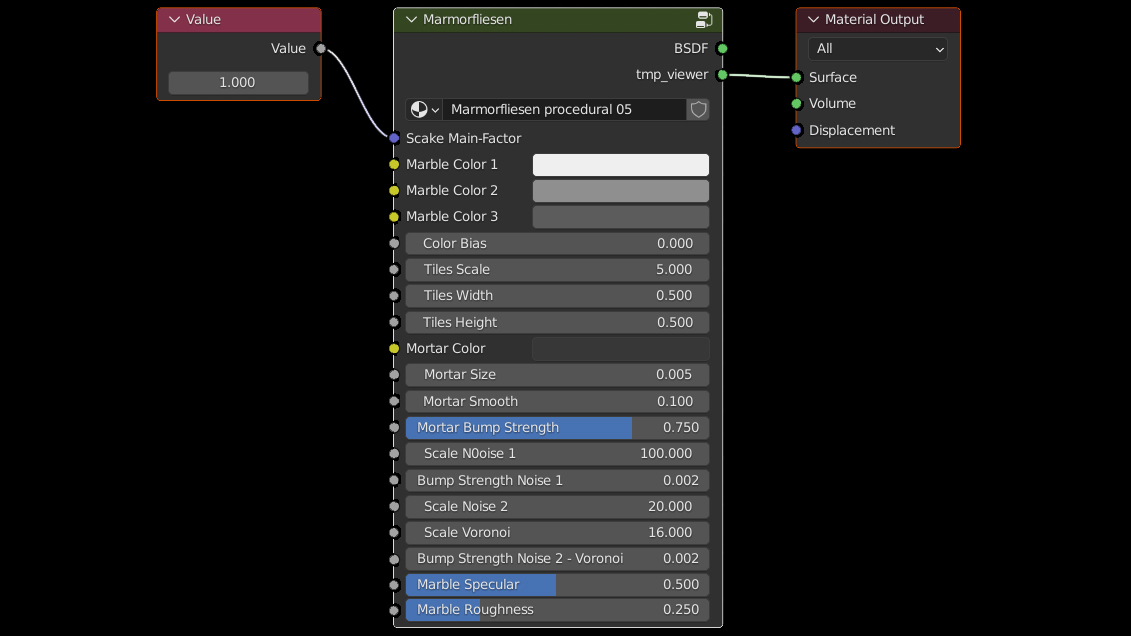Click the Surface input socket on Material Output
Viewport: 1131px width, 636px height.
coord(797,77)
